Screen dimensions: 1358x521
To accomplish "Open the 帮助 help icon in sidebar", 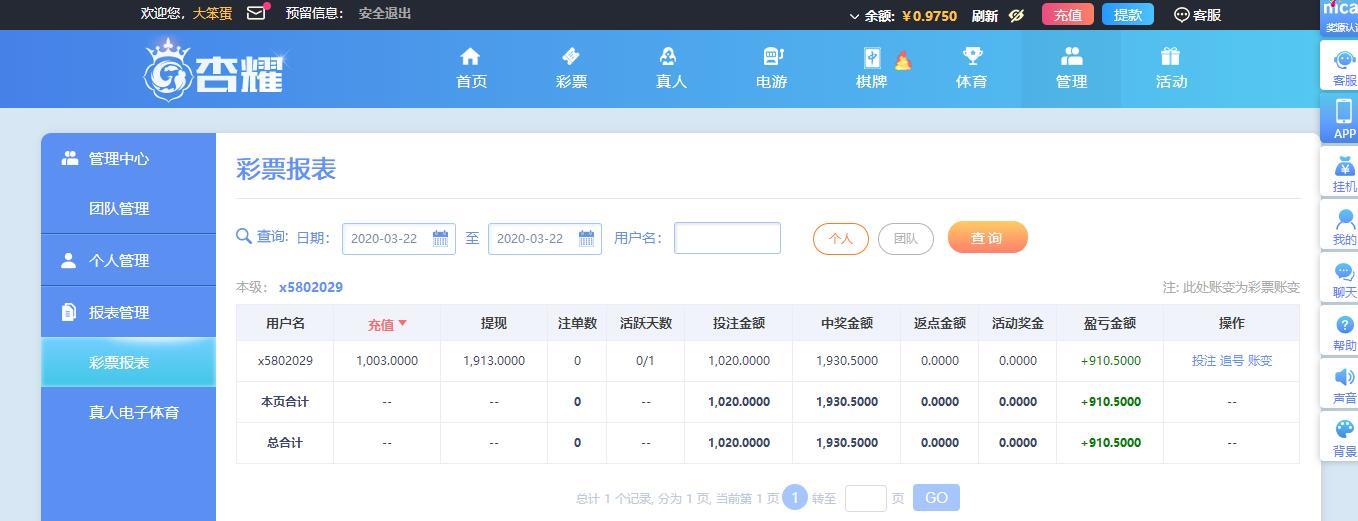I will pyautogui.click(x=1344, y=325).
